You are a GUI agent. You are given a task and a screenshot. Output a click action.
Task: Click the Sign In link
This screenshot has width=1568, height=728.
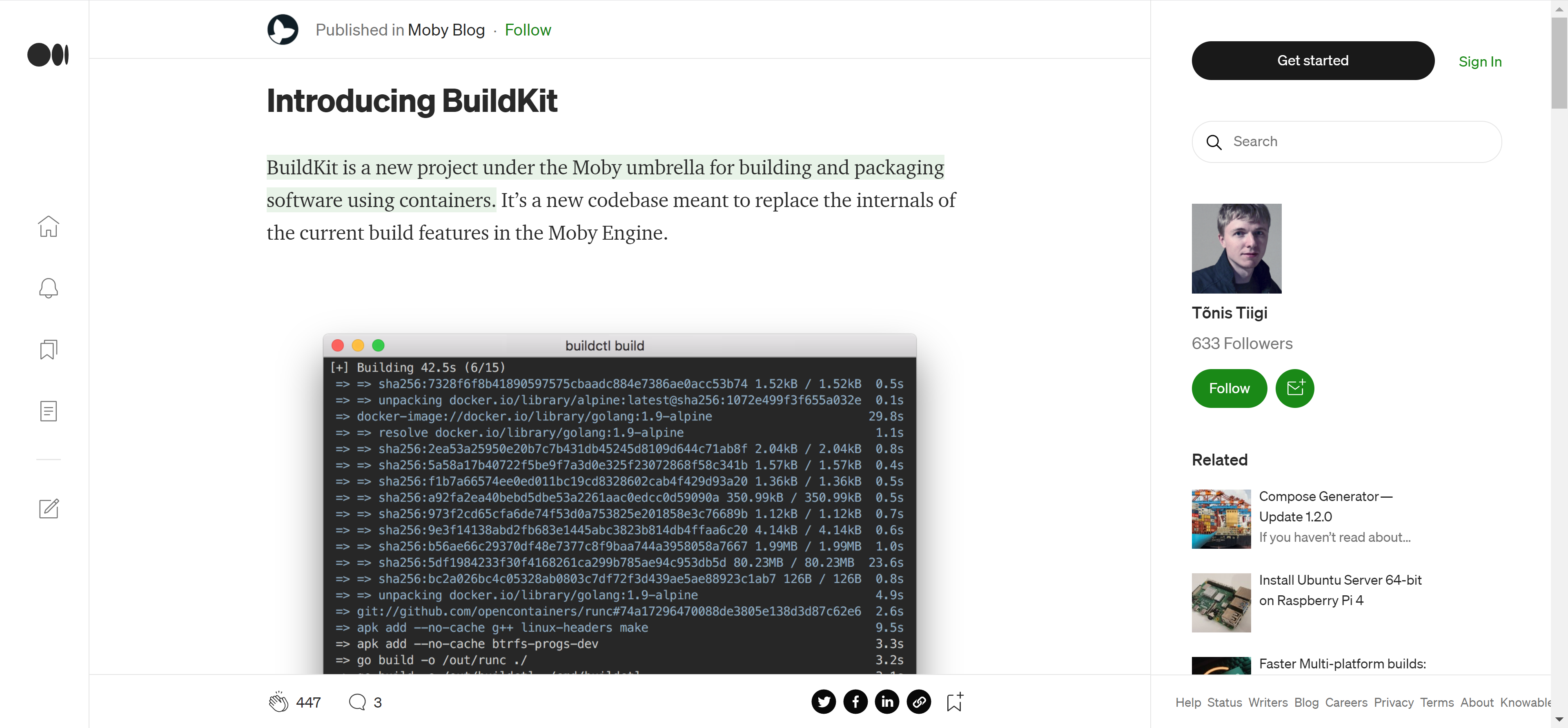click(x=1479, y=62)
